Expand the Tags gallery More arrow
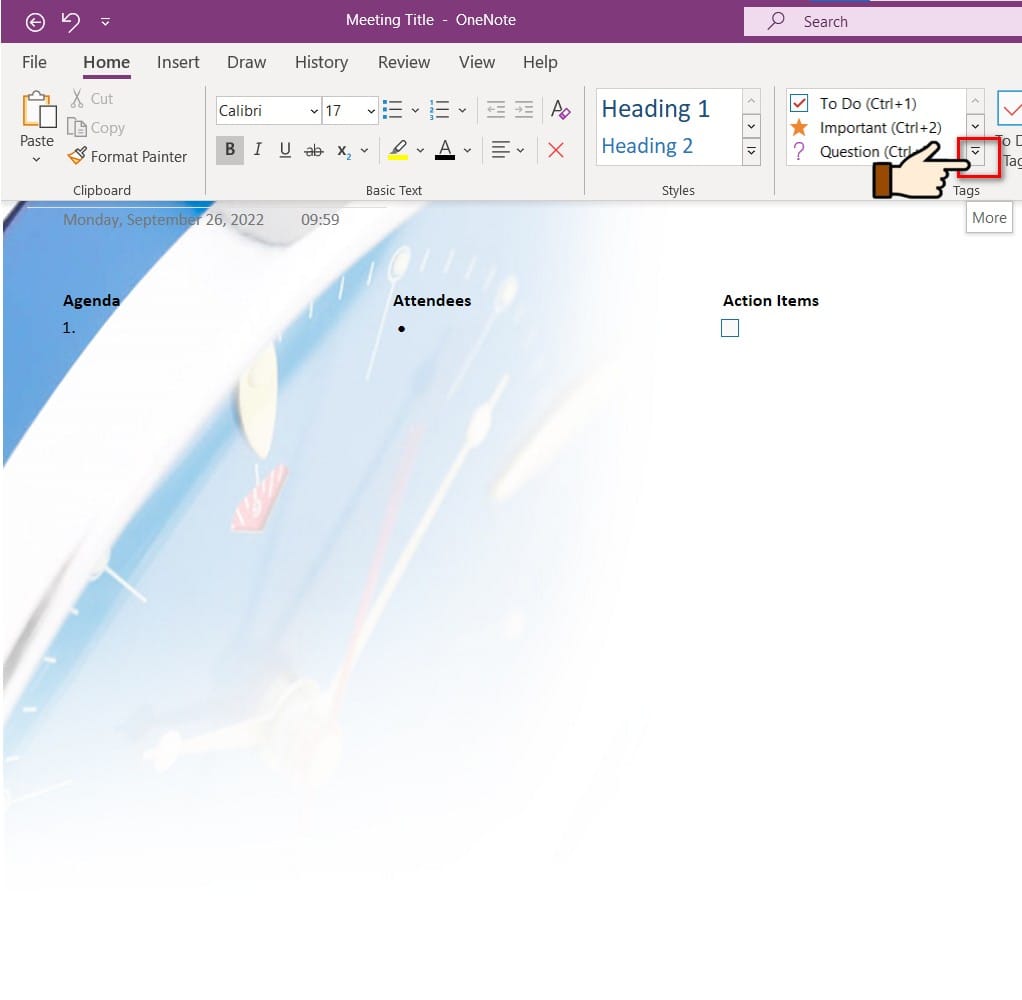This screenshot has width=1022, height=1000. (975, 151)
